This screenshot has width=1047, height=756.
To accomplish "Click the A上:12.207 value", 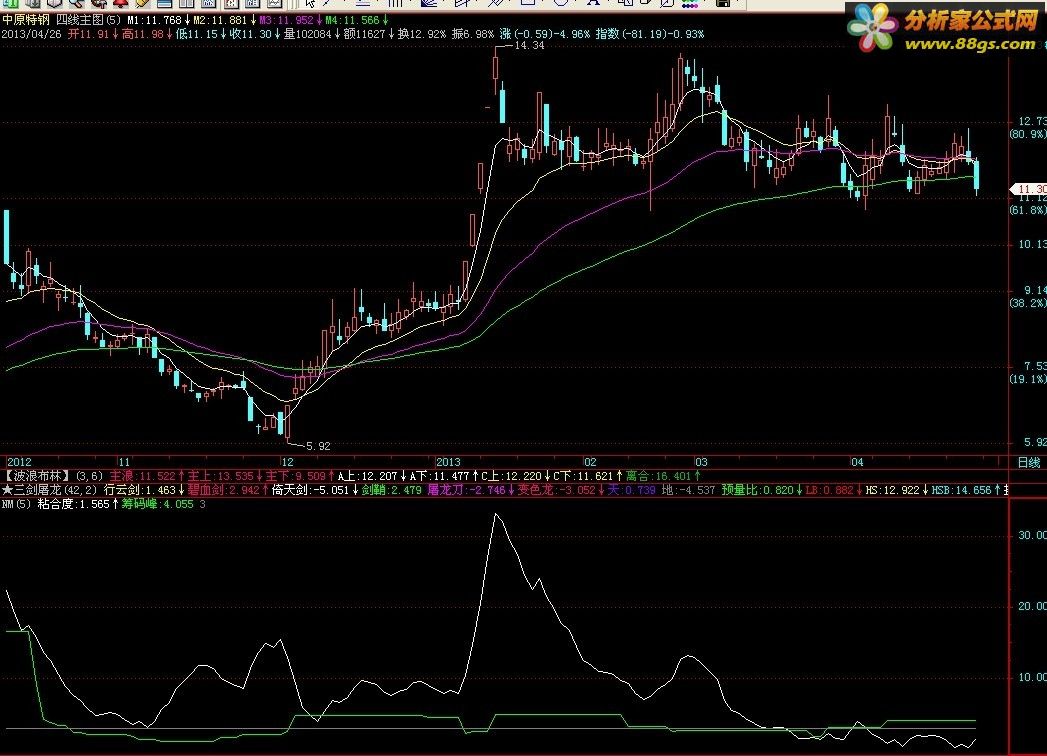I will [368, 476].
